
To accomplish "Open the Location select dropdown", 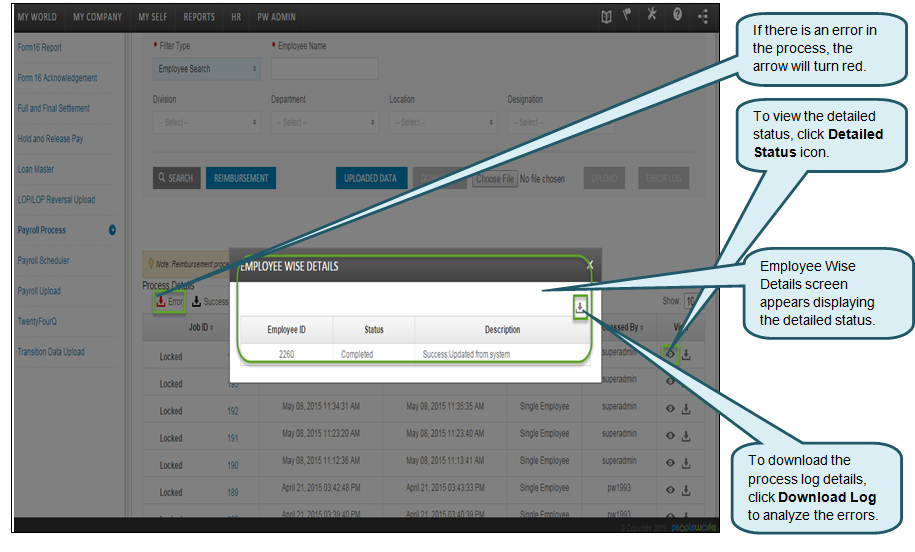I will [443, 123].
